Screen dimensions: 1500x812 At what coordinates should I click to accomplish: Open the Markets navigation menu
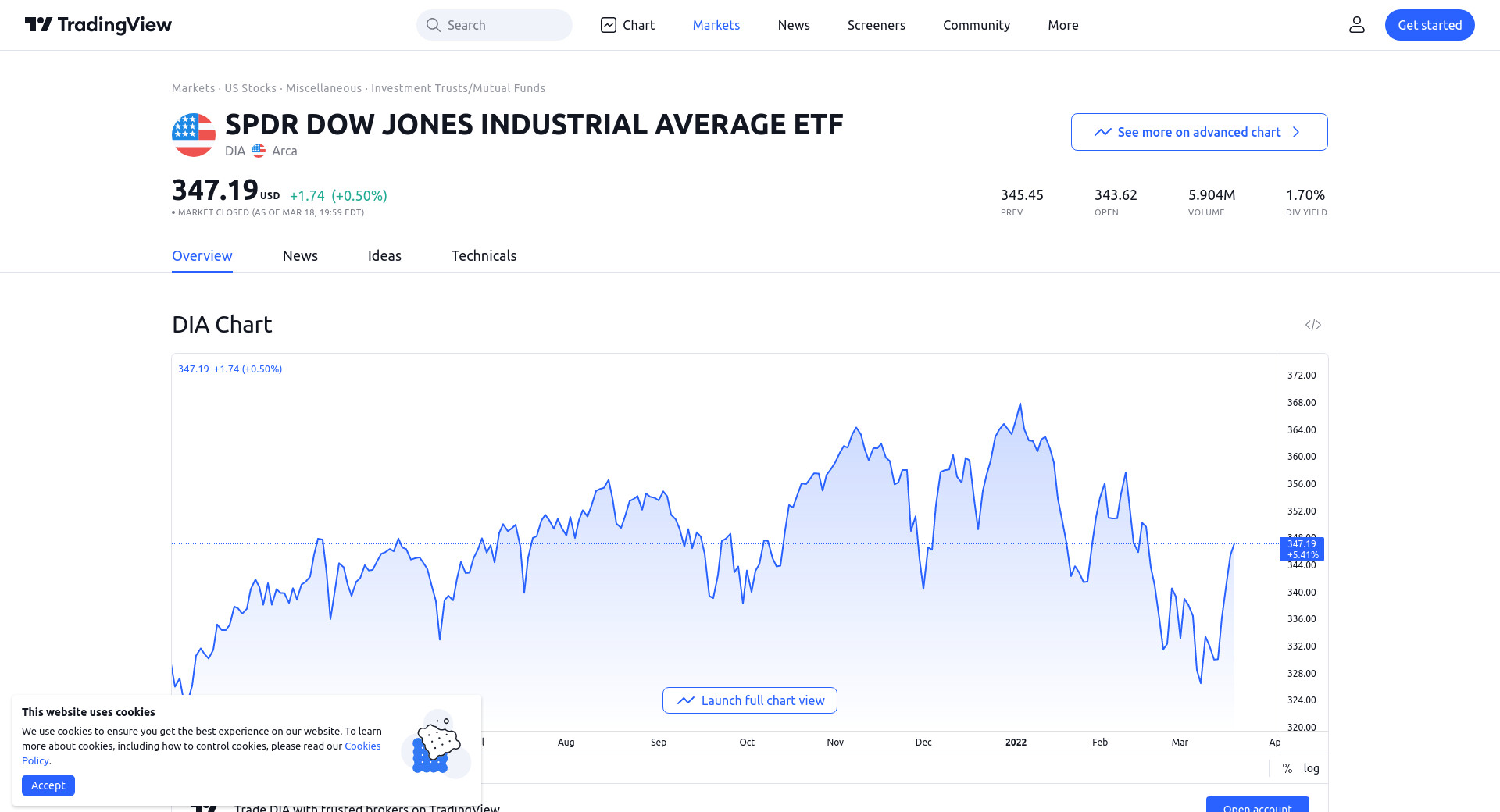coord(716,25)
